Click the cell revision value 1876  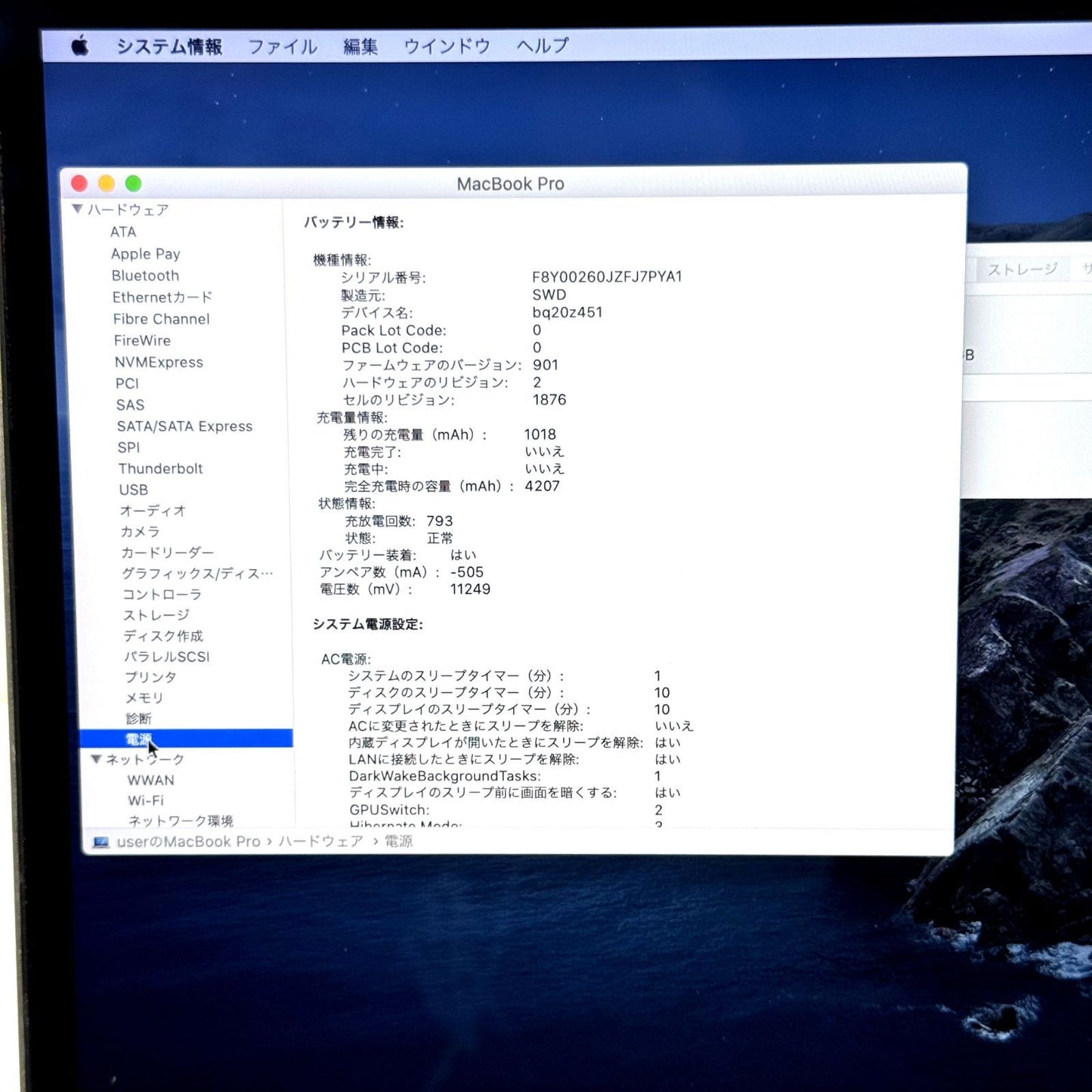click(549, 400)
